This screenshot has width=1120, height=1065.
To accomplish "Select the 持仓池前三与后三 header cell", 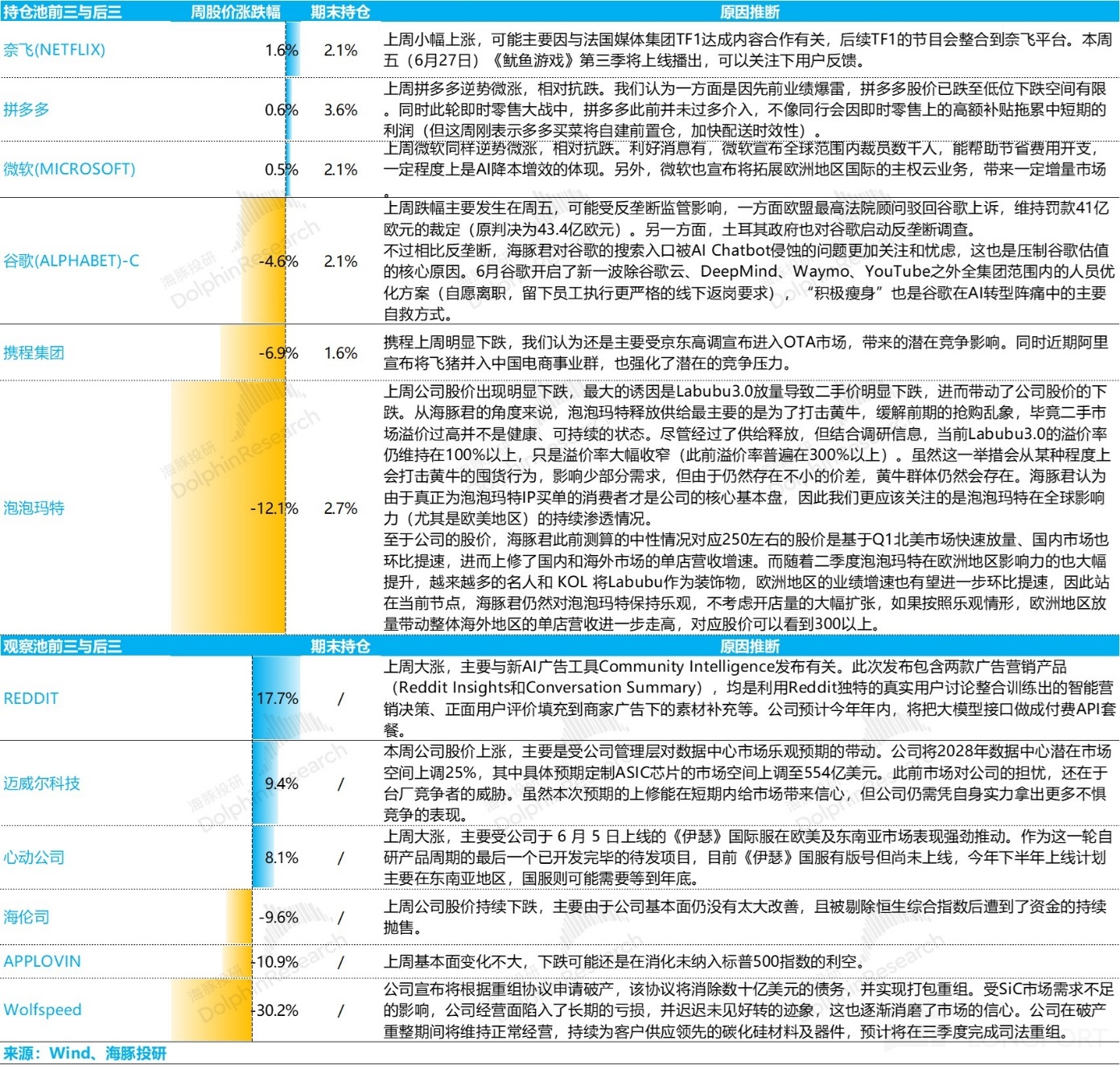I will pyautogui.click(x=62, y=12).
